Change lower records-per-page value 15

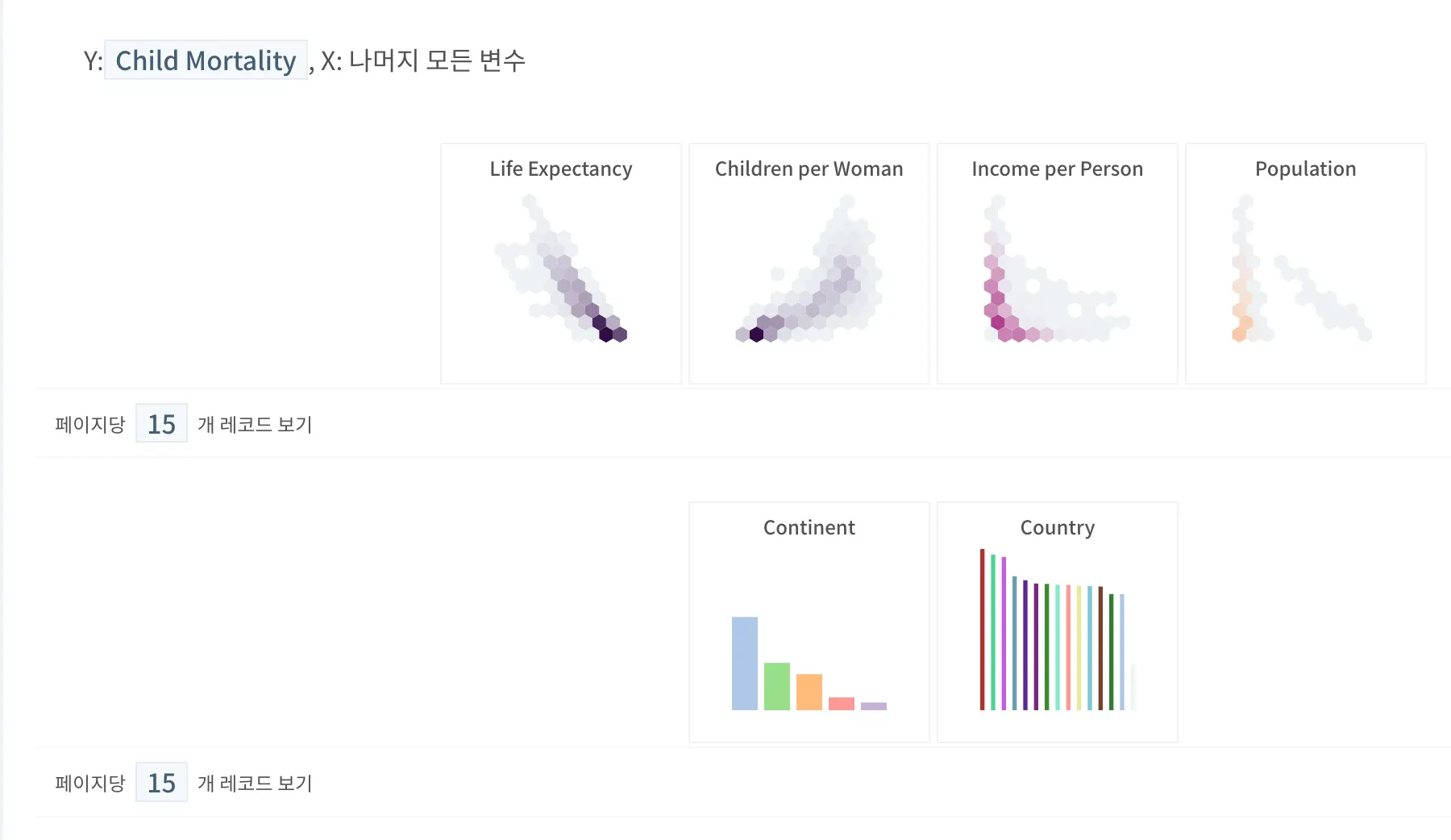click(x=161, y=782)
